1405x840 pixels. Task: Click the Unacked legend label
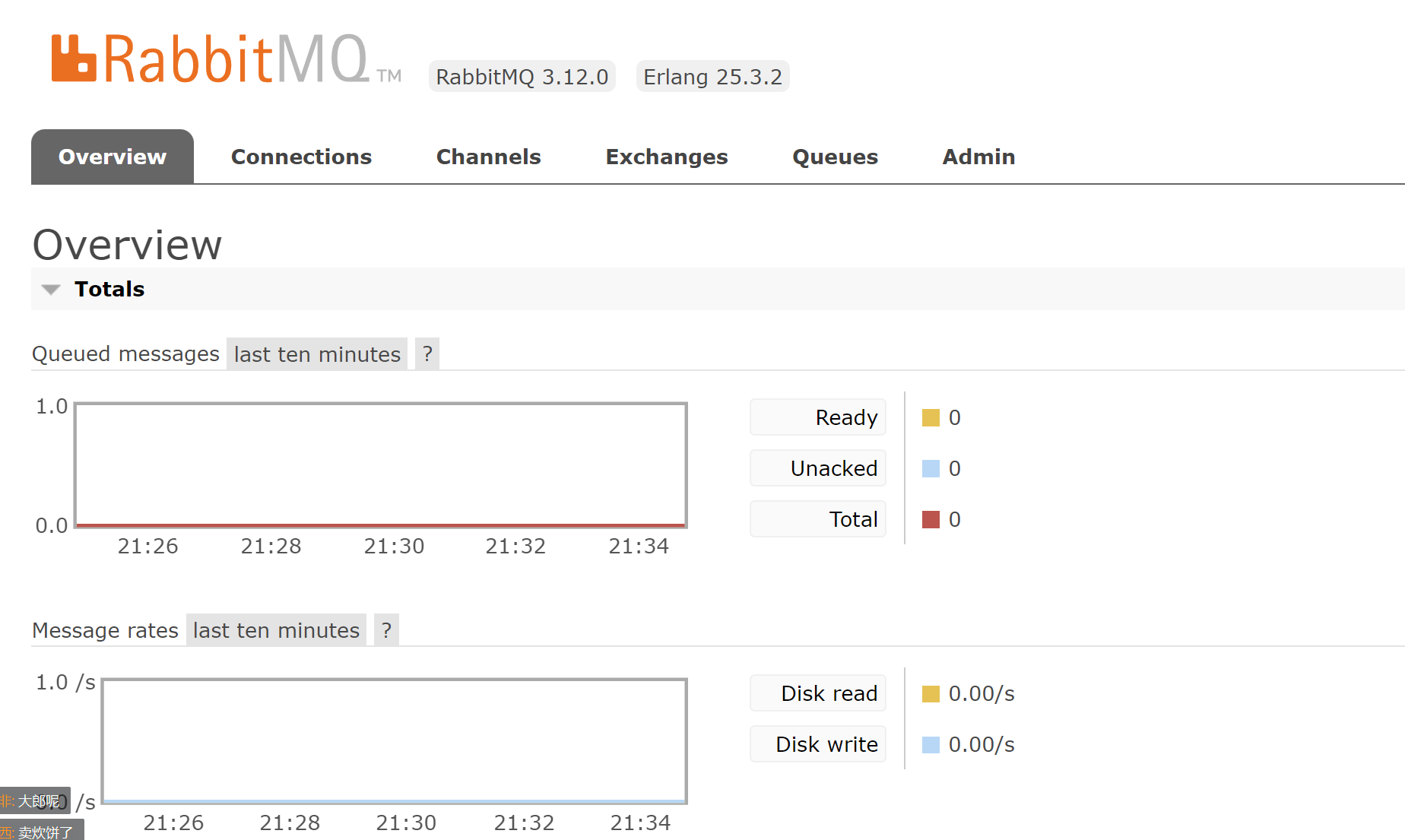point(818,468)
